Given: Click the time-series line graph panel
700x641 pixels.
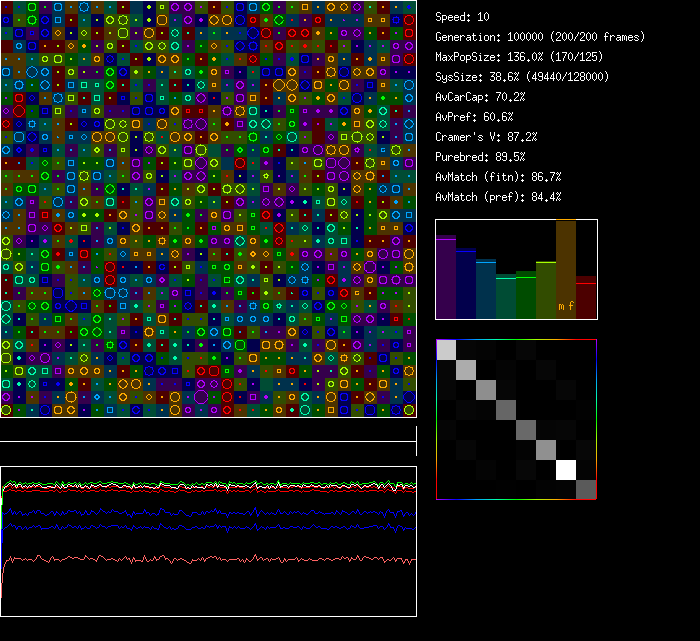Looking at the screenshot, I should (x=208, y=540).
